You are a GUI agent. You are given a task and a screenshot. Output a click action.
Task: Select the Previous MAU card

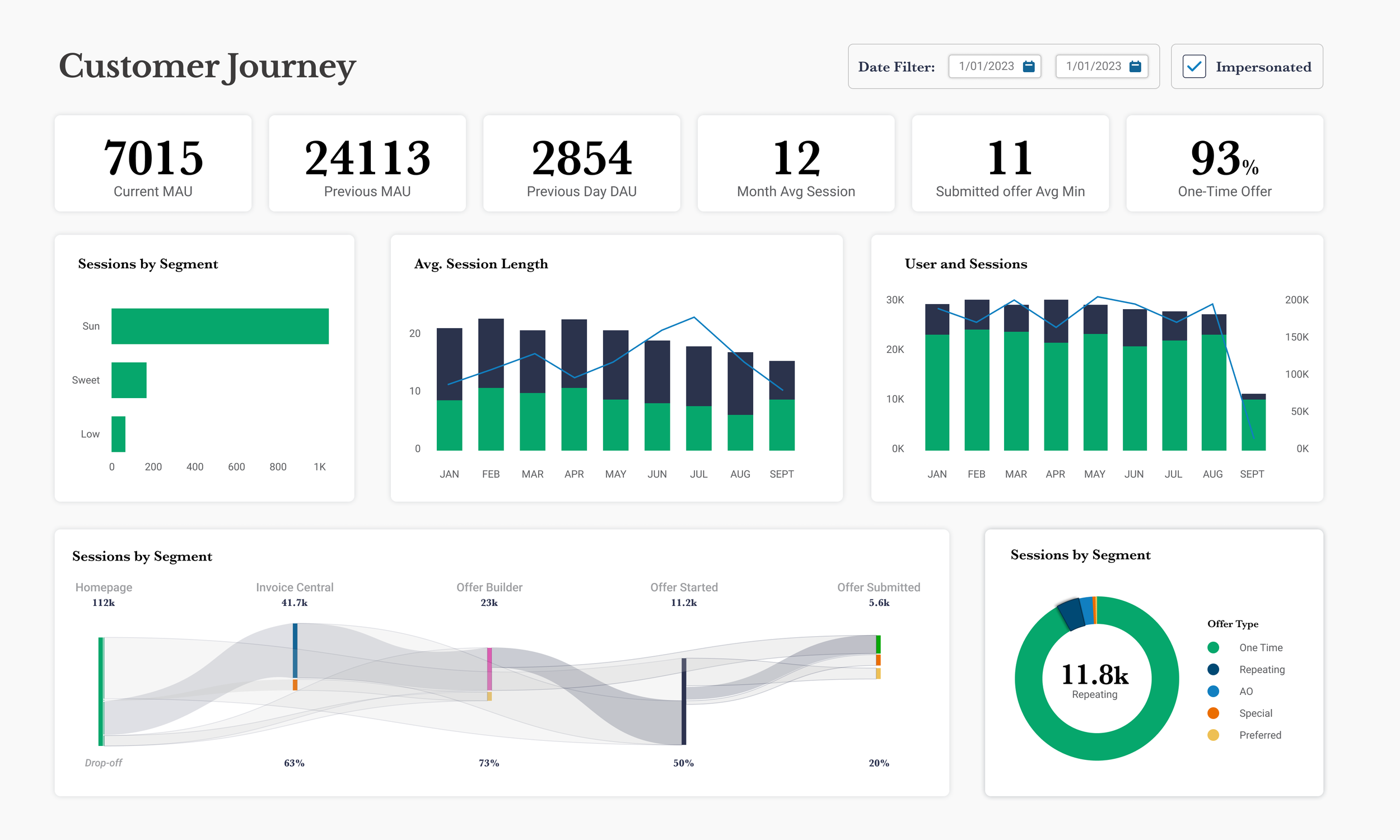point(367,164)
